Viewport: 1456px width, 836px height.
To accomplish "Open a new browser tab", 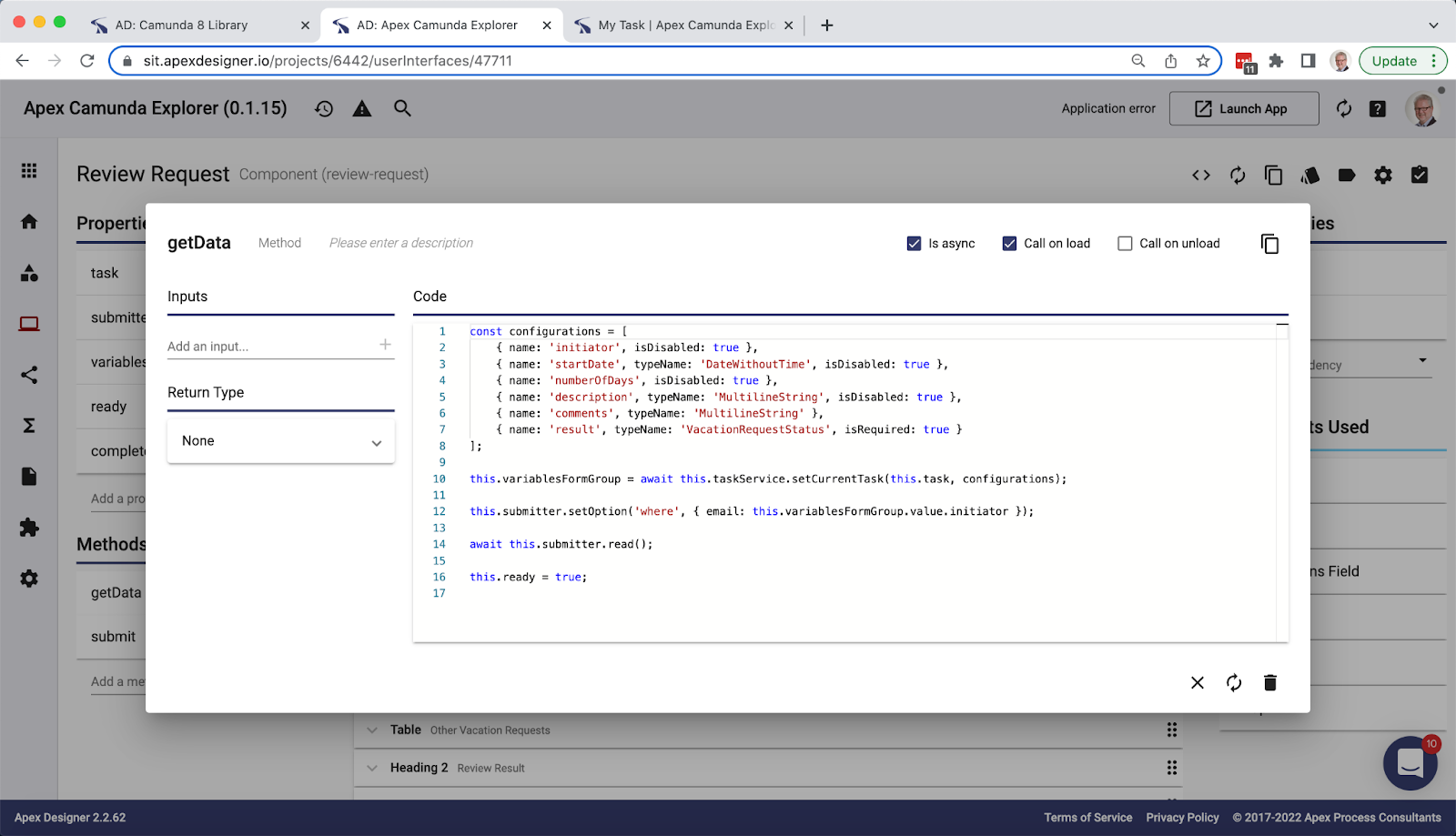I will 826,25.
